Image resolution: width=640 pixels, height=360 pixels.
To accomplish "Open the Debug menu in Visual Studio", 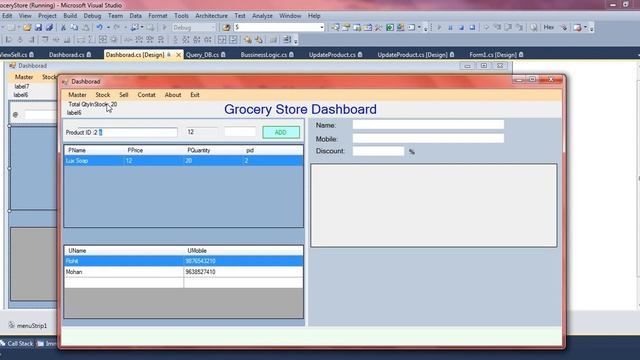I will pos(92,16).
